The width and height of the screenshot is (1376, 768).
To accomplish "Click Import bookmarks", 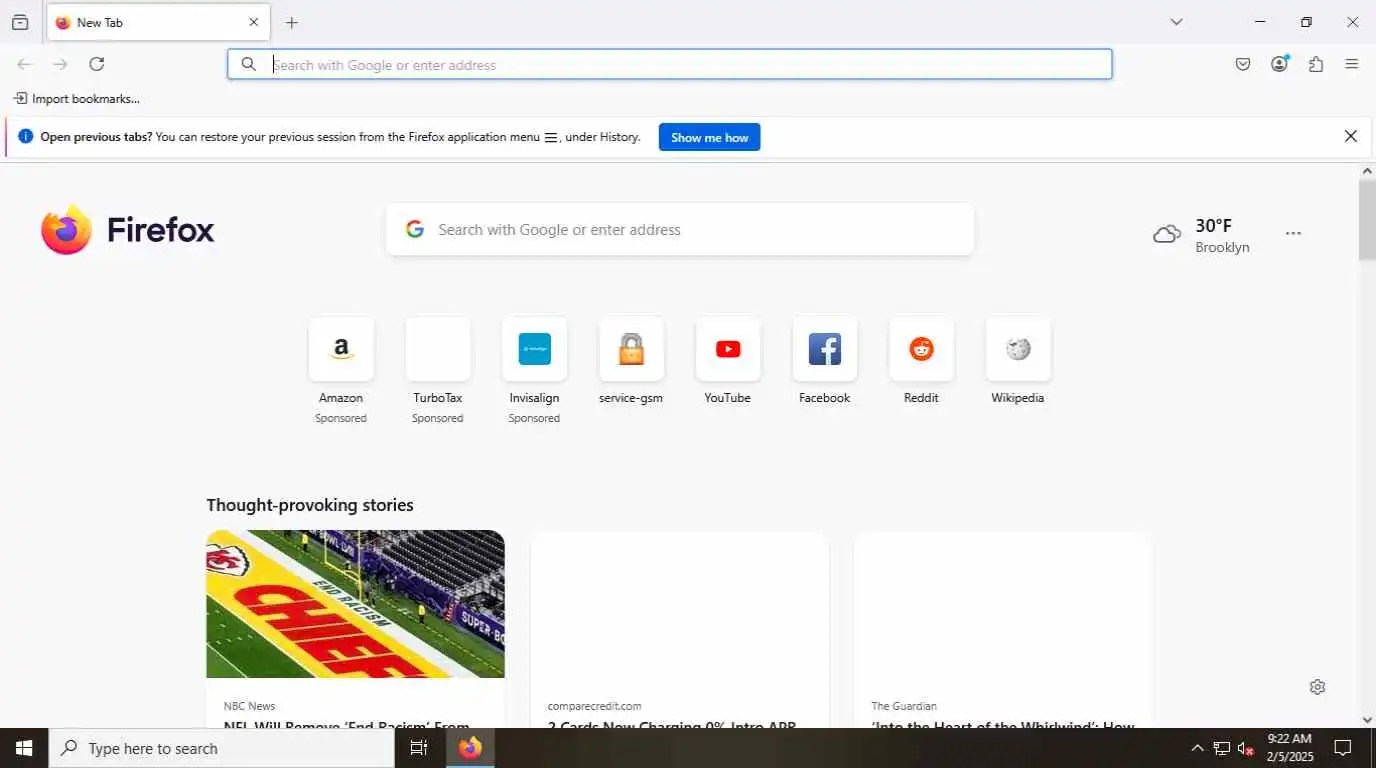I will (77, 98).
